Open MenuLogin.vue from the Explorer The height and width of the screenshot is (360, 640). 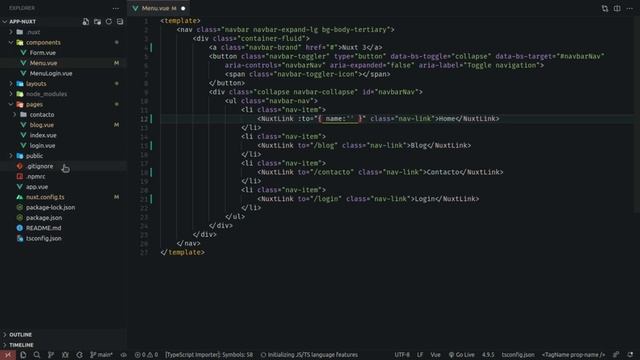pyautogui.click(x=63, y=73)
